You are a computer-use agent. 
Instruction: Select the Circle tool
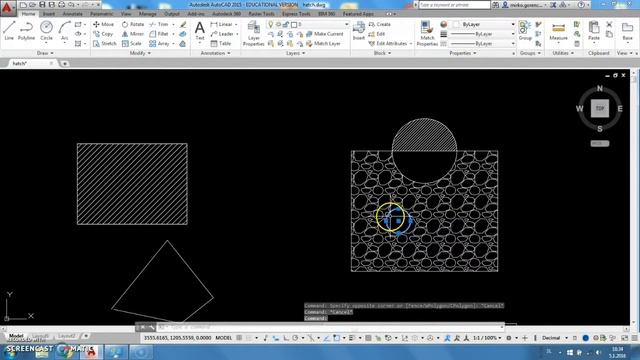(x=46, y=31)
